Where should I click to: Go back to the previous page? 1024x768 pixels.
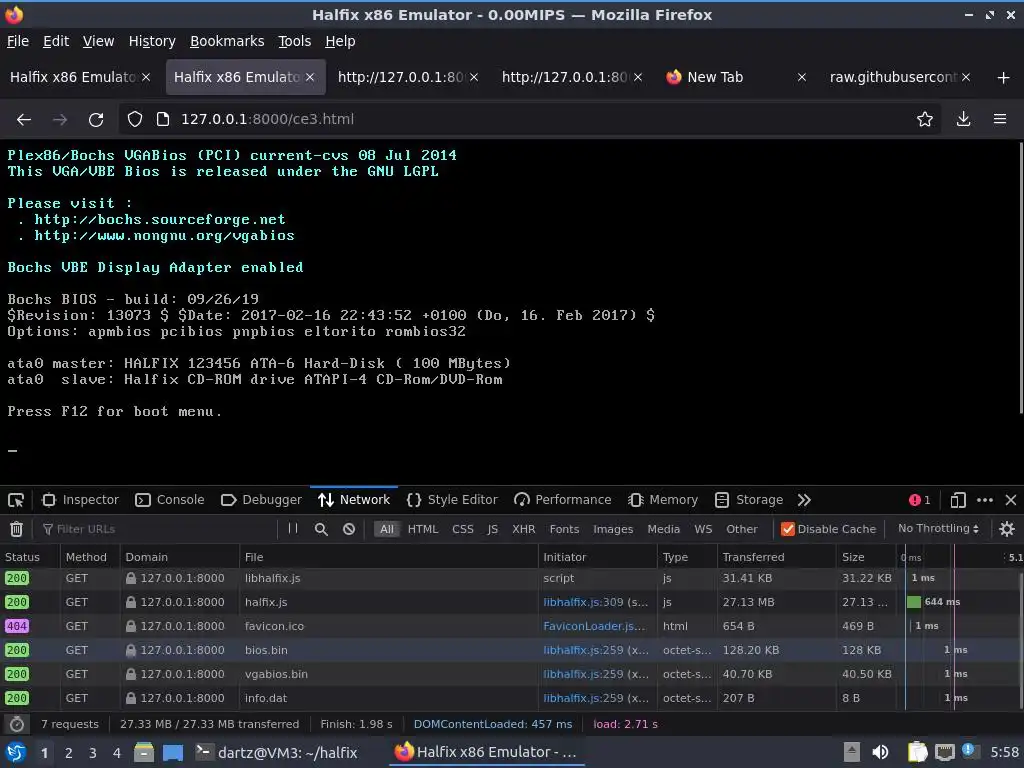(x=24, y=120)
